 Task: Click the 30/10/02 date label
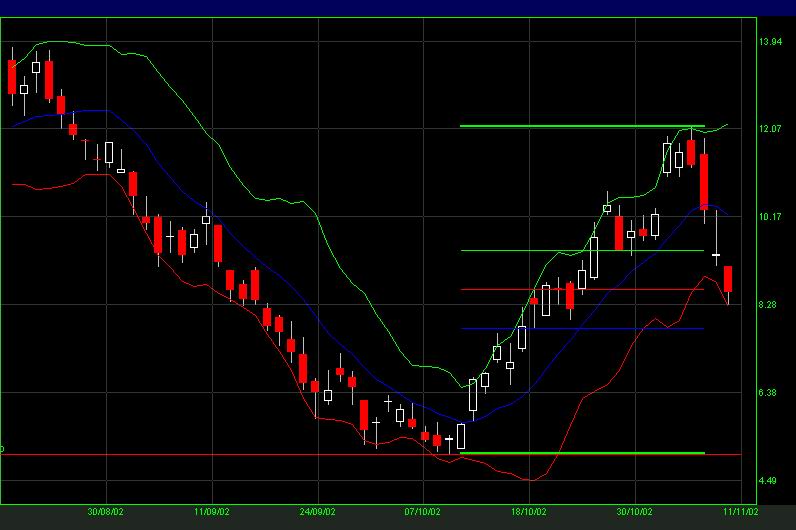[x=635, y=512]
